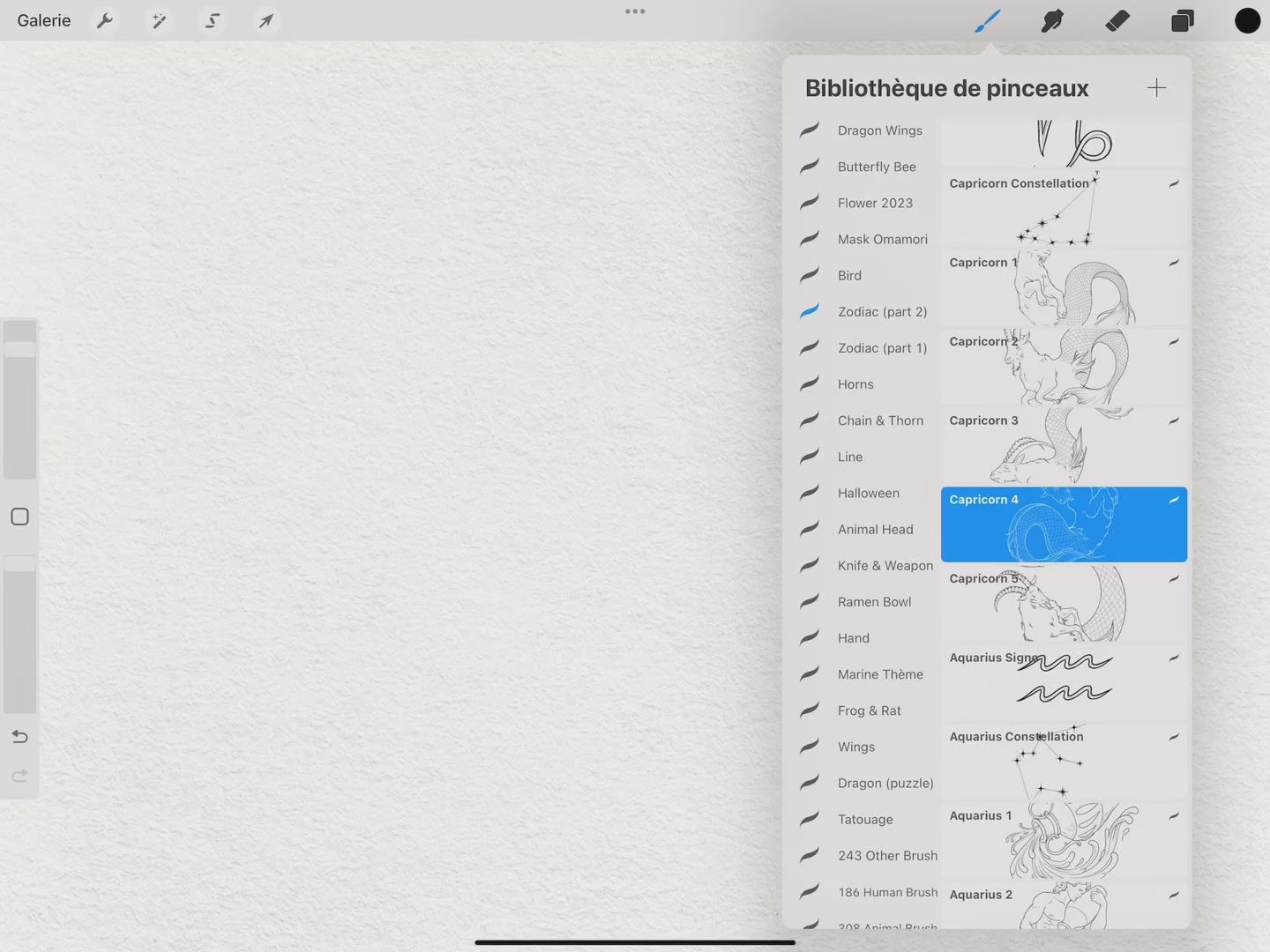Select the Smudge tool
Viewport: 1270px width, 952px height.
[1052, 20]
